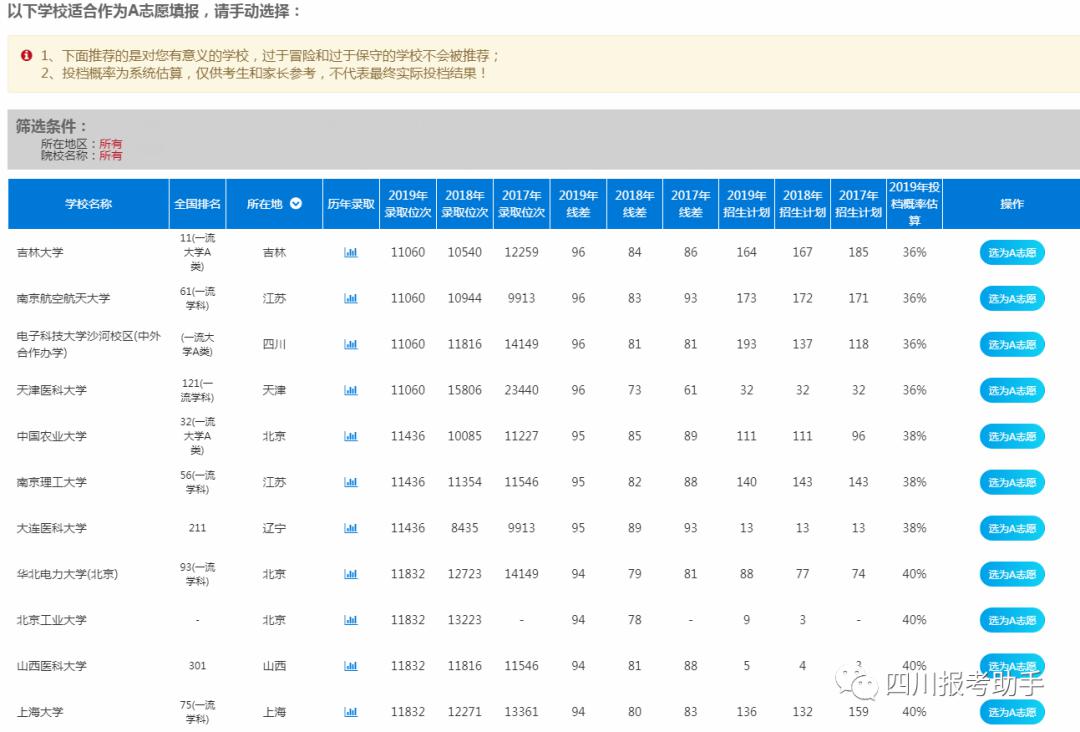Click 大连医科大学 2018 rank value 8435

pos(465,528)
